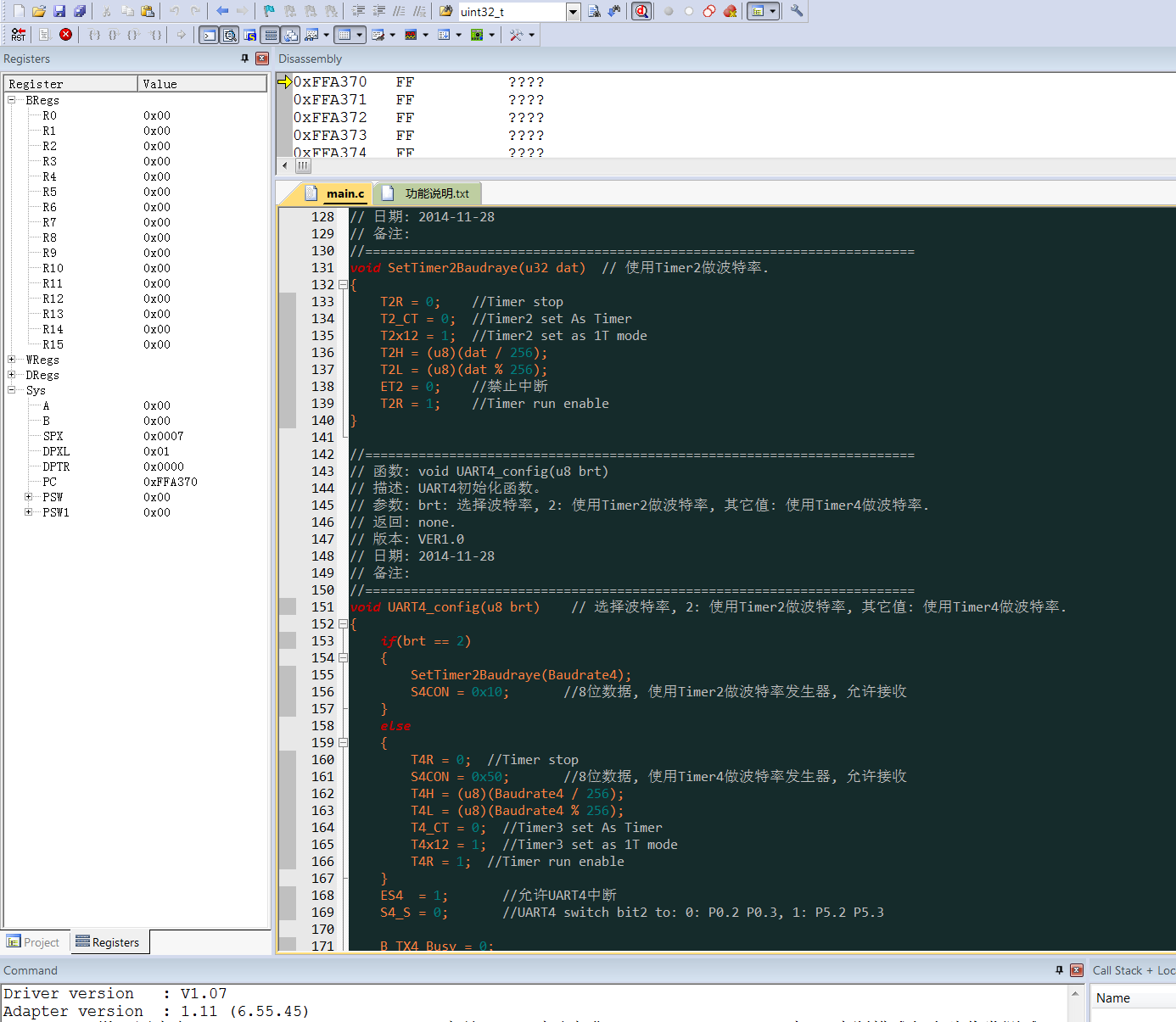Toggle the Command panel pin
This screenshot has height=1022, width=1176.
1059,970
